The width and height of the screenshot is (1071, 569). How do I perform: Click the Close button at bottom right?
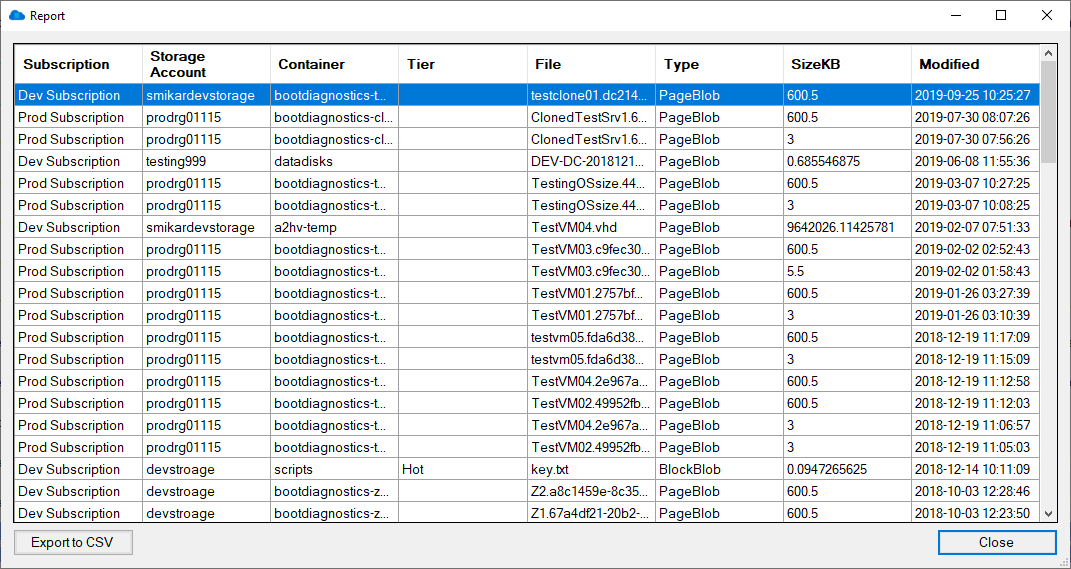[x=997, y=542]
